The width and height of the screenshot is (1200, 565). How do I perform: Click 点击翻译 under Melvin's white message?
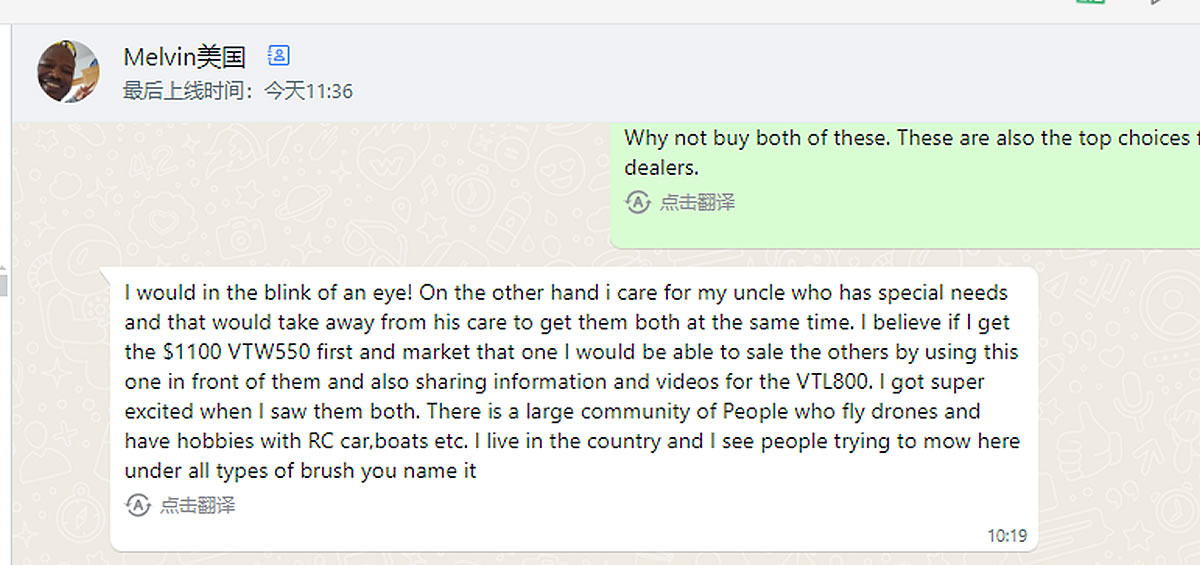pos(197,505)
